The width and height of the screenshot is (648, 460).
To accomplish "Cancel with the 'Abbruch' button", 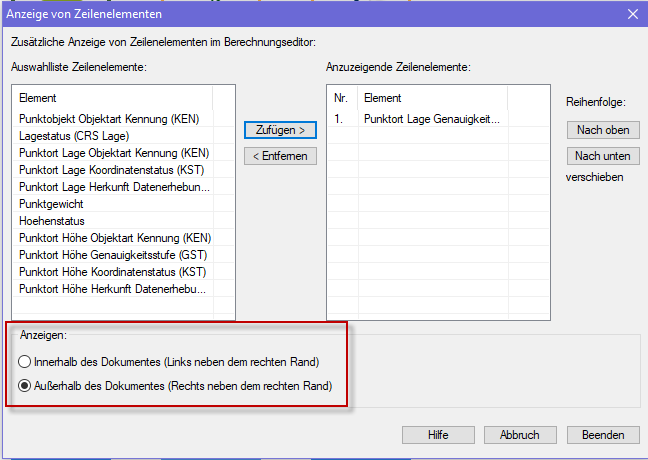I will pyautogui.click(x=520, y=435).
